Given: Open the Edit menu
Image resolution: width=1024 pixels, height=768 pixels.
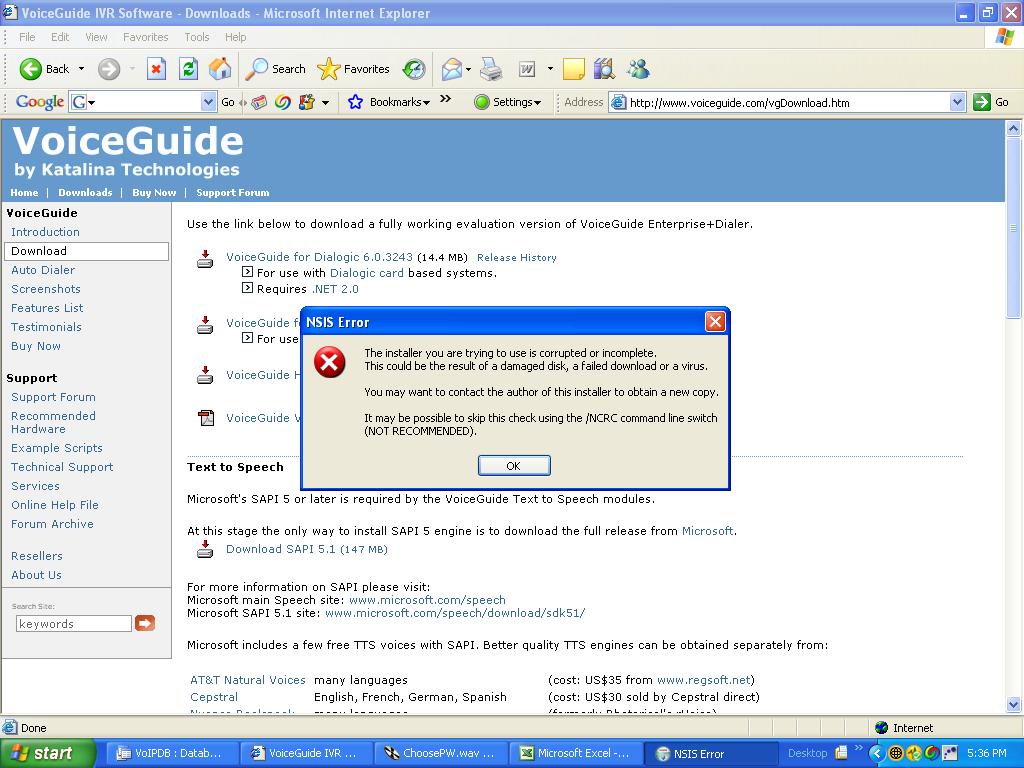Looking at the screenshot, I should 60,37.
